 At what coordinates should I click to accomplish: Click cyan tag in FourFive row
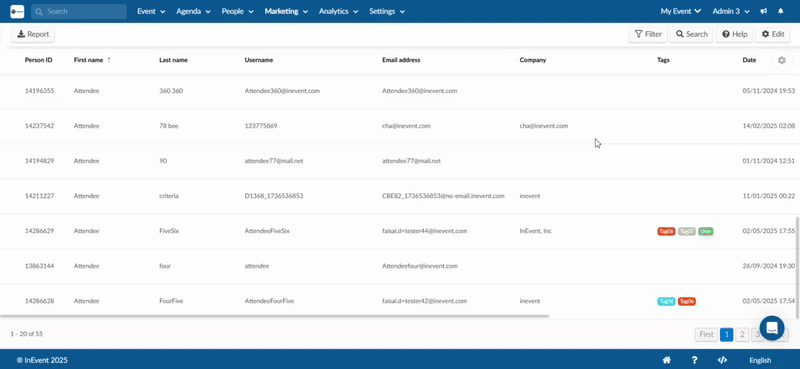click(666, 302)
